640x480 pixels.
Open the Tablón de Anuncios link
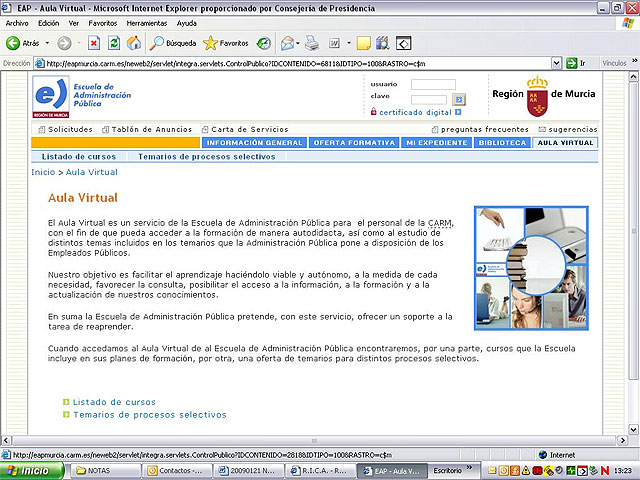(151, 129)
